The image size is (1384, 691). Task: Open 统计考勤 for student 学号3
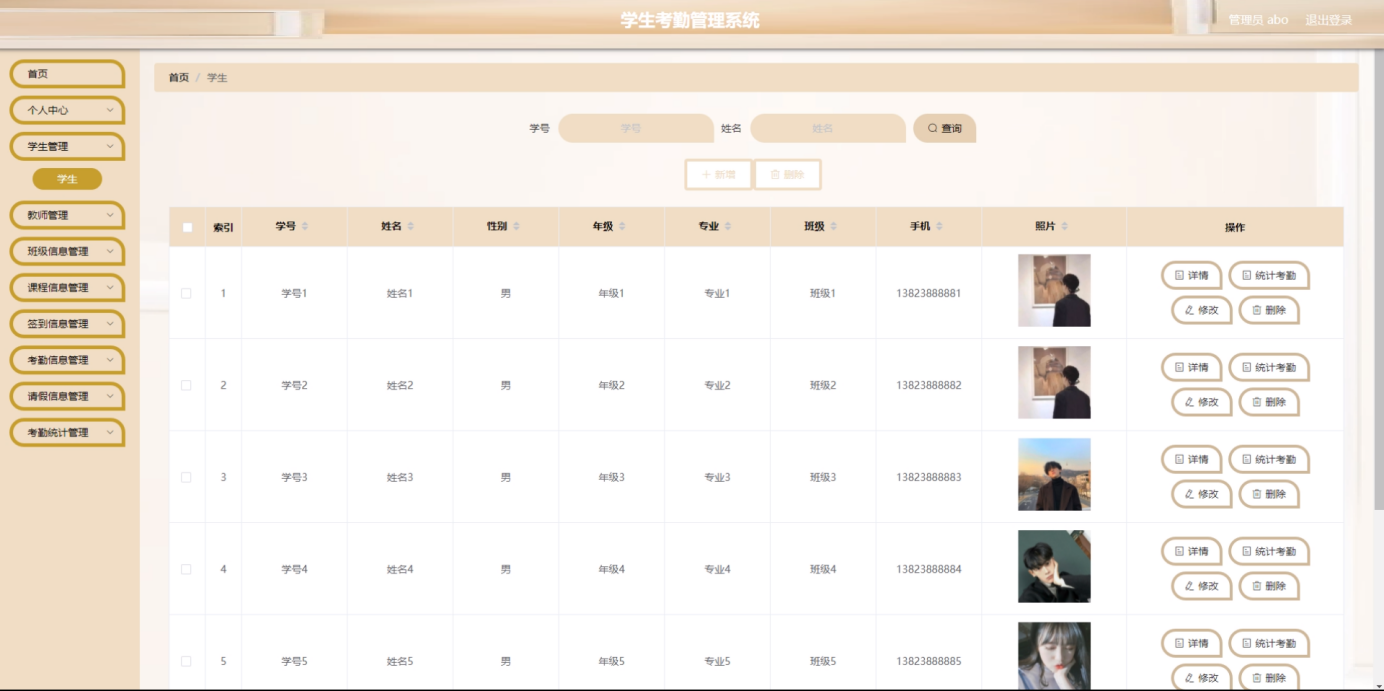(1268, 459)
